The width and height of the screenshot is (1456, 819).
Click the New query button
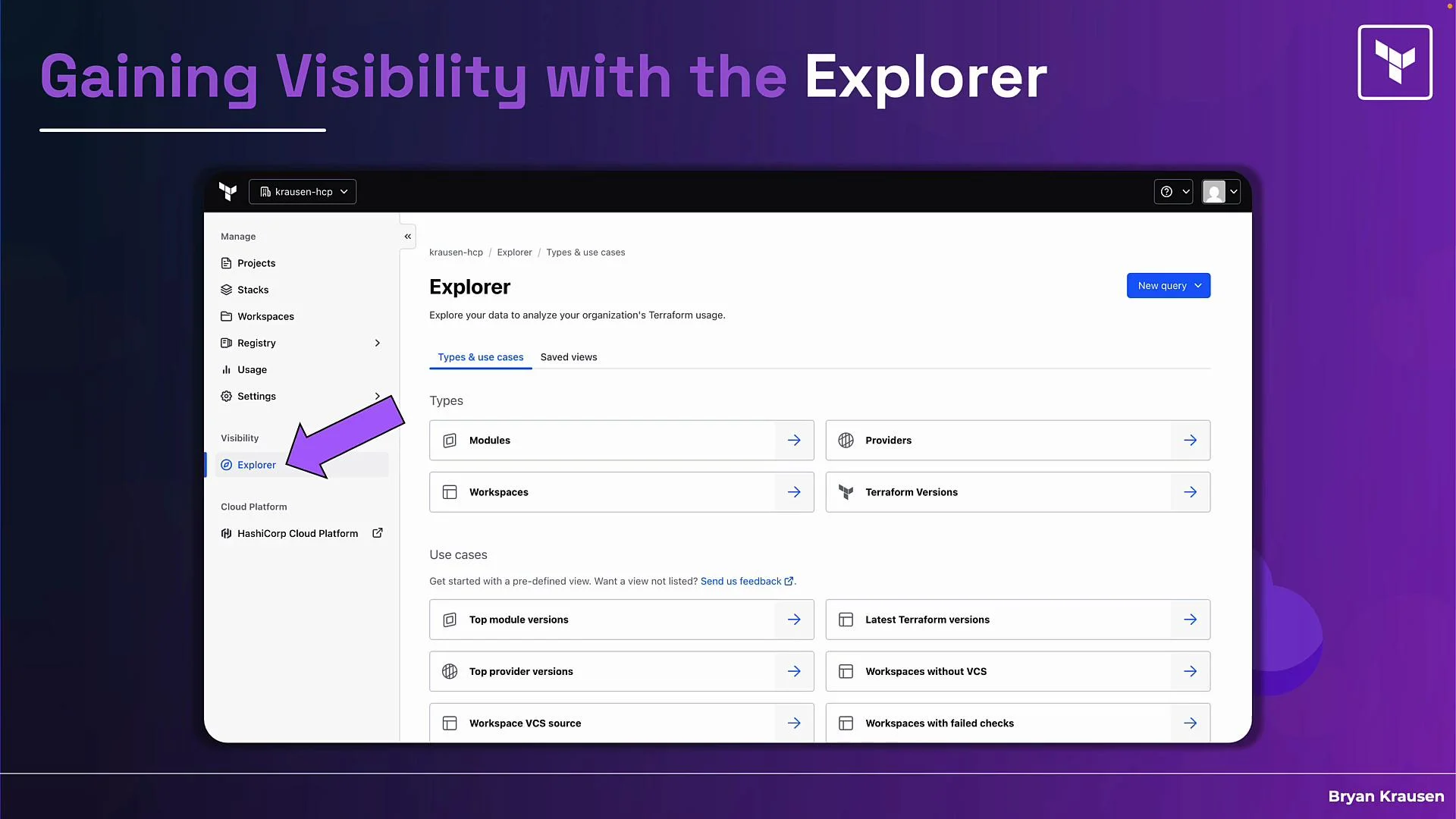1168,286
